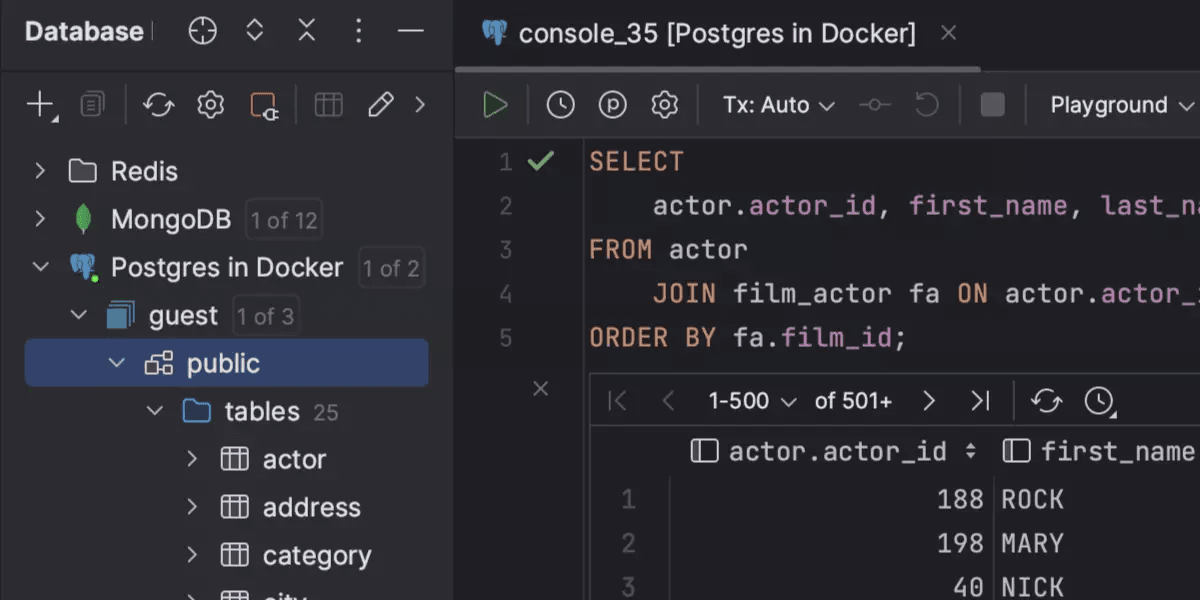Open Data Source Properties gear in Database panel

point(210,103)
